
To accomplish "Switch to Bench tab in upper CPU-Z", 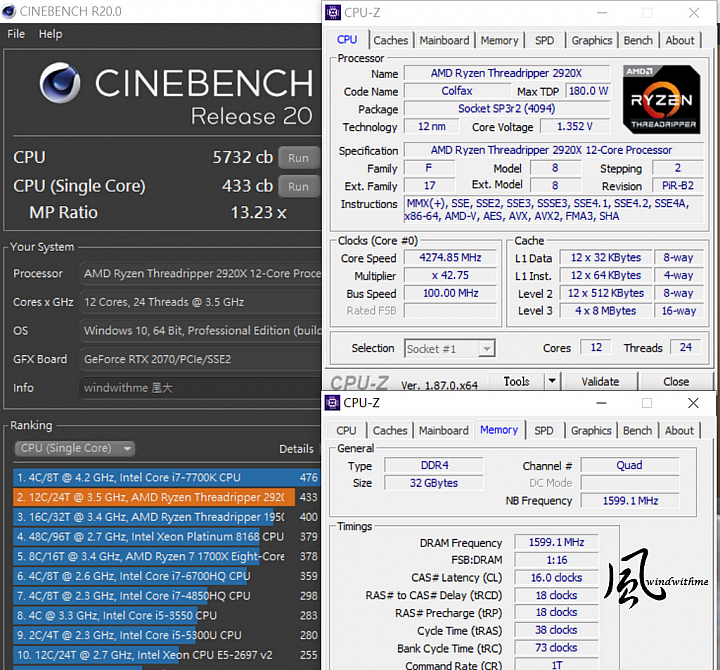I will tap(638, 40).
